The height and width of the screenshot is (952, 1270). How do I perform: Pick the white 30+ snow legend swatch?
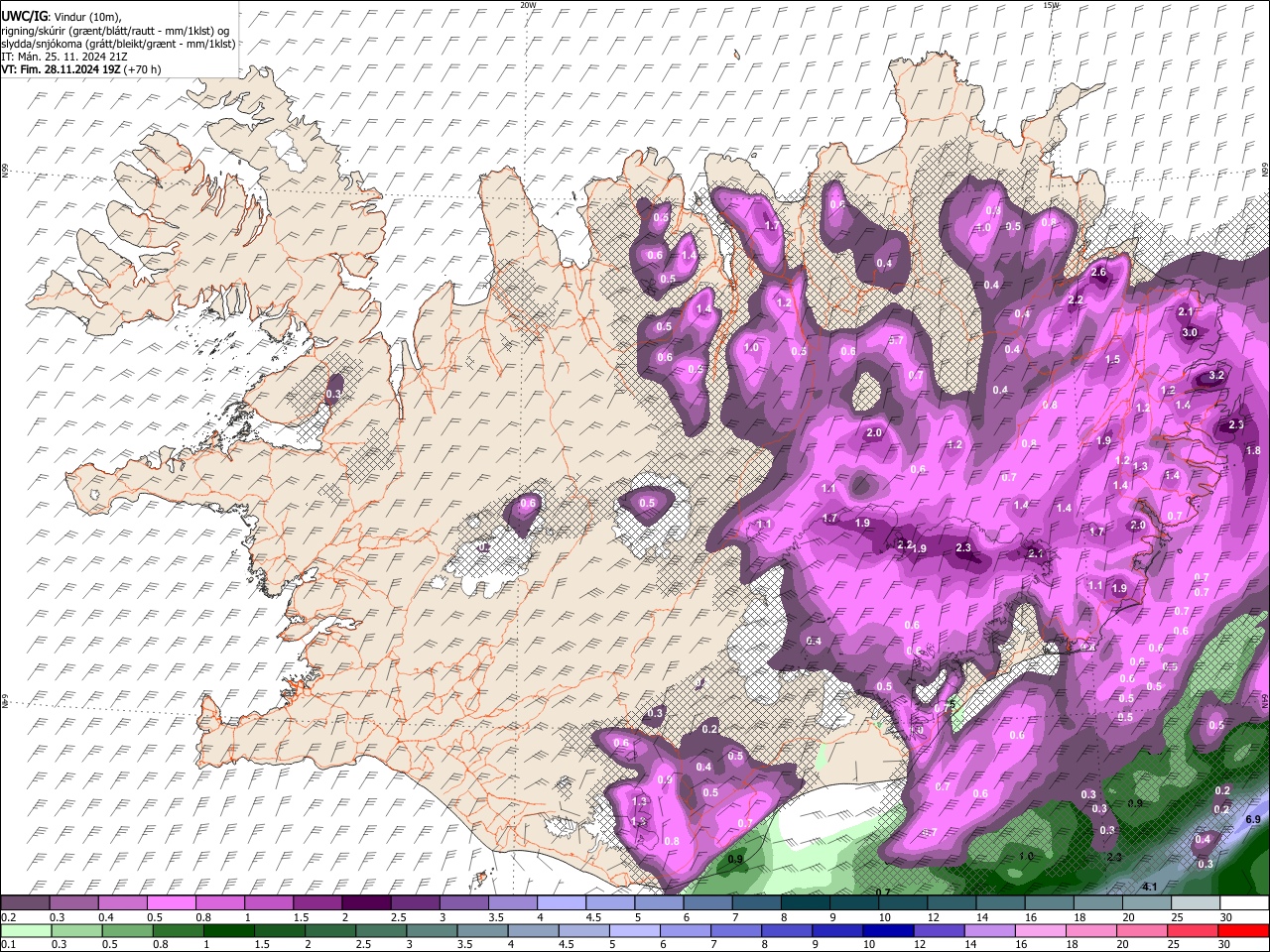1244,903
